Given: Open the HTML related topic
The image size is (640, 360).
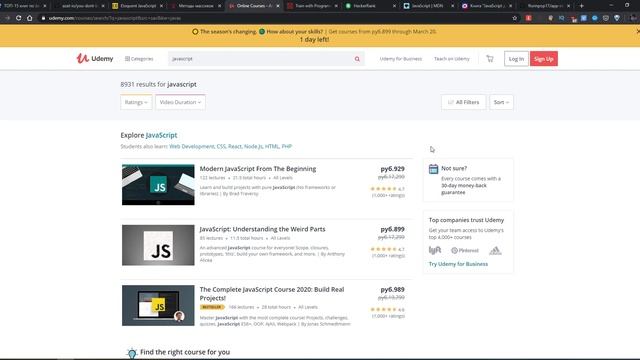Looking at the screenshot, I should click(272, 146).
